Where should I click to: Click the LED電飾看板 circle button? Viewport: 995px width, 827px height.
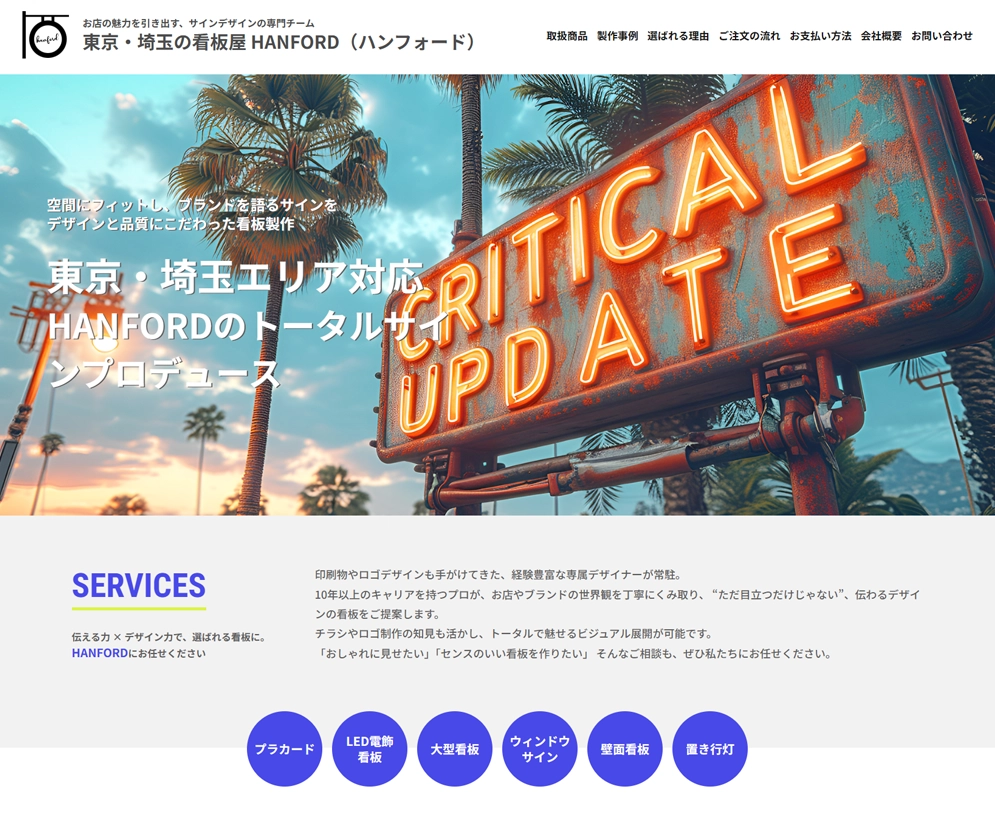click(370, 749)
